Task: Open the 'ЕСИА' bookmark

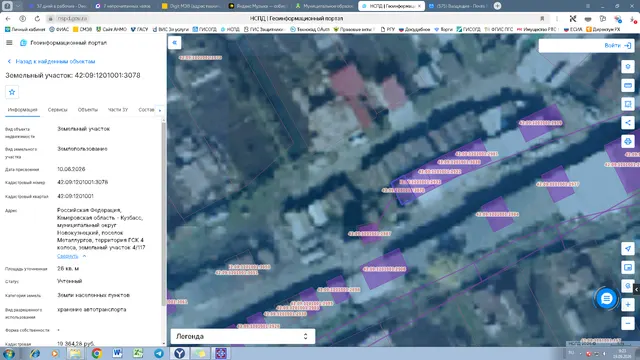Action: coord(573,29)
